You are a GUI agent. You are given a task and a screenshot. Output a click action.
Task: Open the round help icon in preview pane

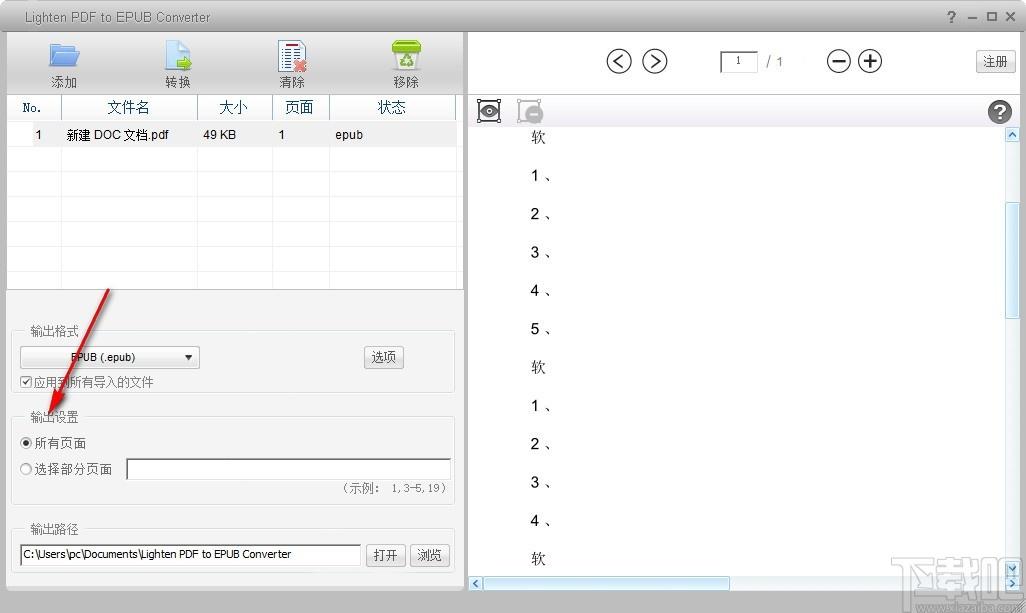tap(999, 112)
